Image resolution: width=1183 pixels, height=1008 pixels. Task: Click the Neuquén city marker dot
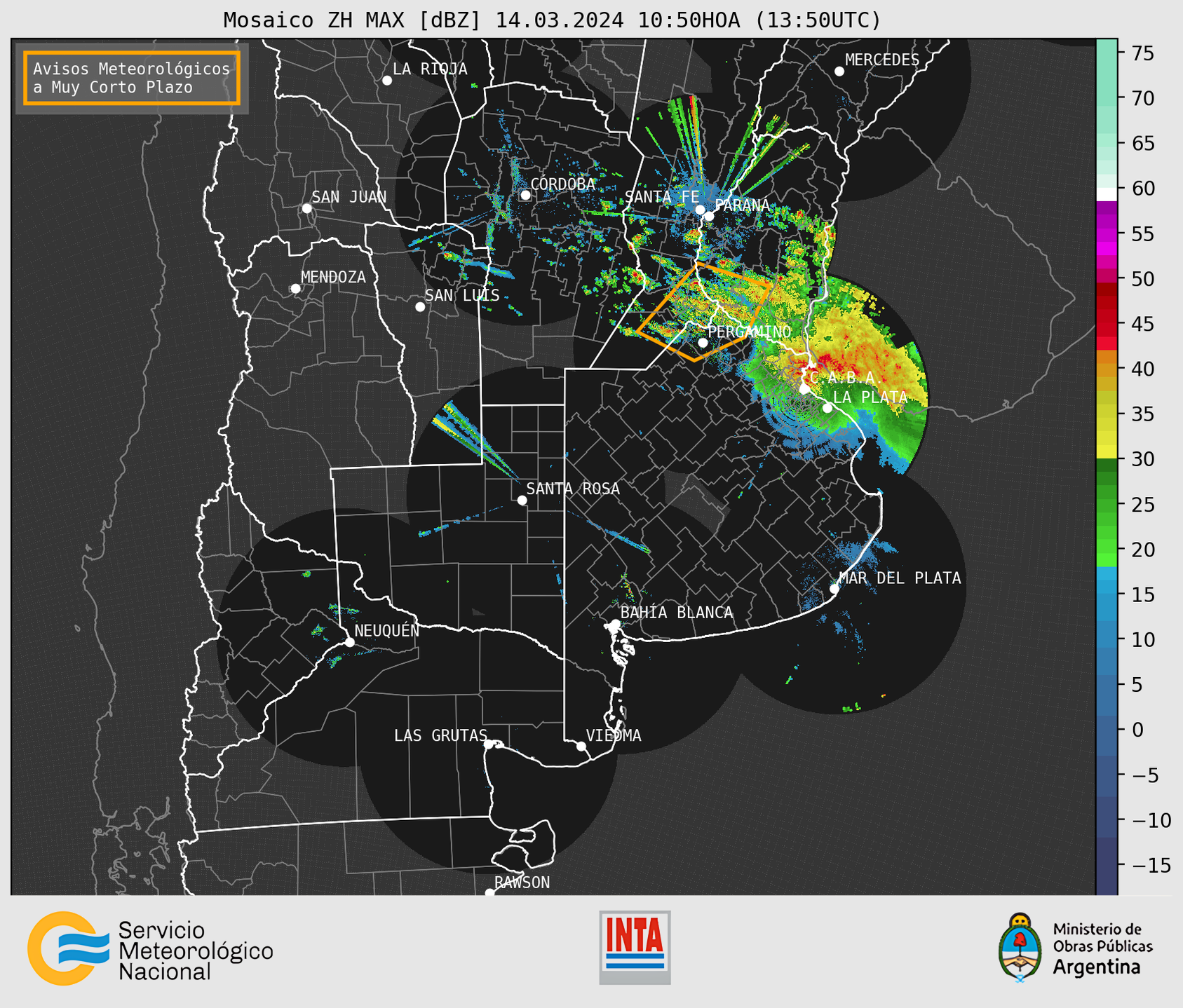(x=350, y=642)
